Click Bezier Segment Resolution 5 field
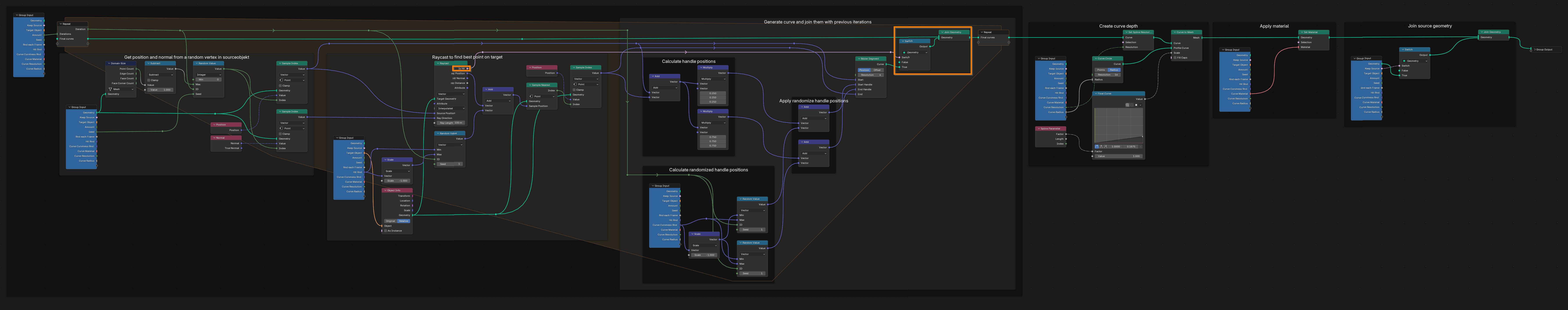This screenshot has width=1568, height=310. pyautogui.click(x=871, y=75)
